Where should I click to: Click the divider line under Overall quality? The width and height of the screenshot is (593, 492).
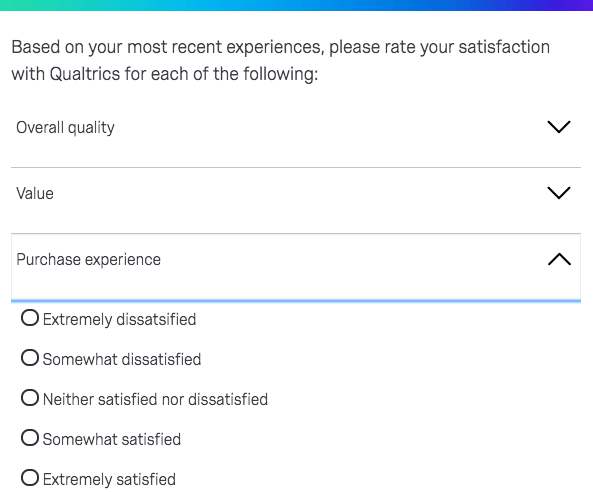coord(296,167)
